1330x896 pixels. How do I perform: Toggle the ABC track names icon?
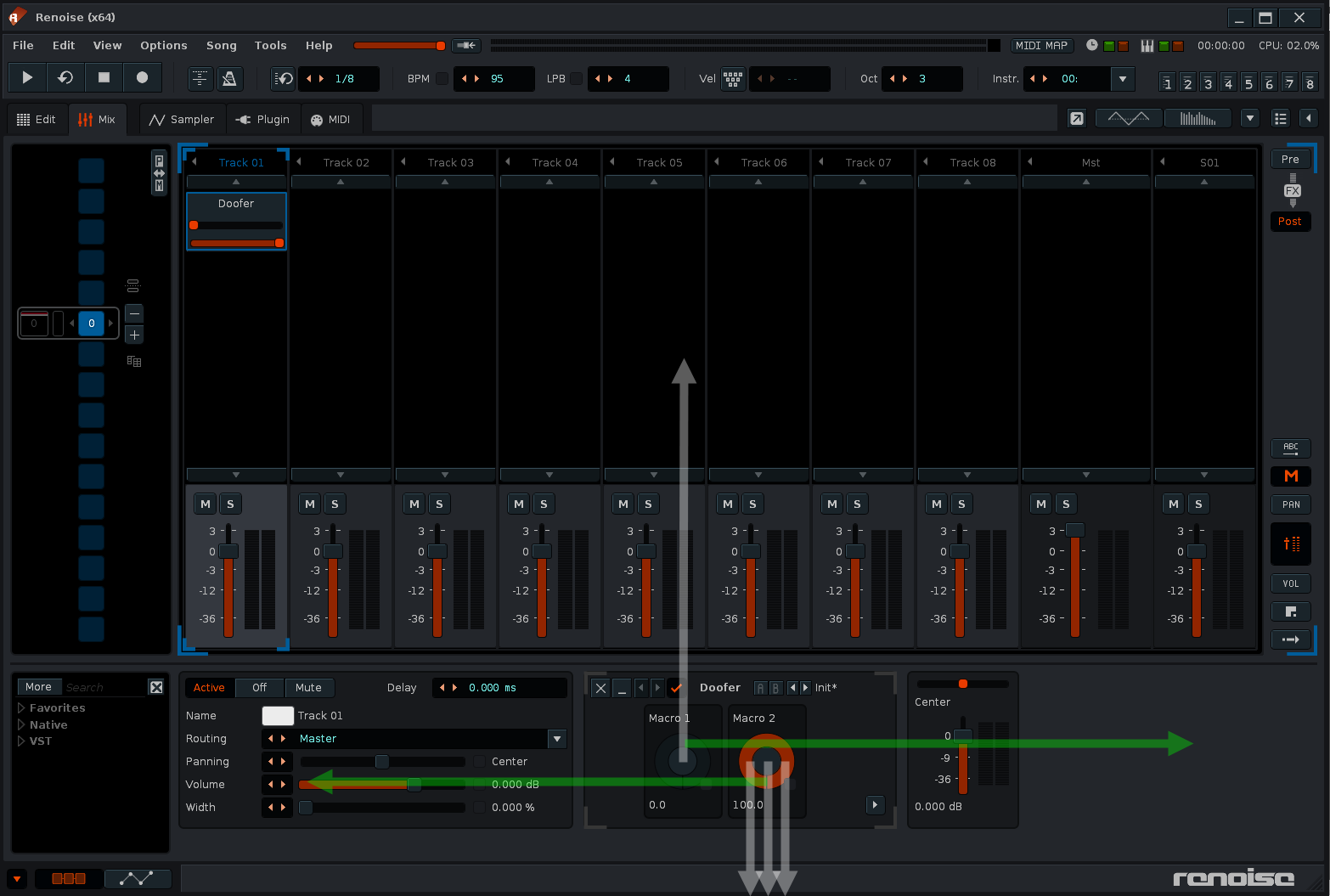click(1291, 448)
